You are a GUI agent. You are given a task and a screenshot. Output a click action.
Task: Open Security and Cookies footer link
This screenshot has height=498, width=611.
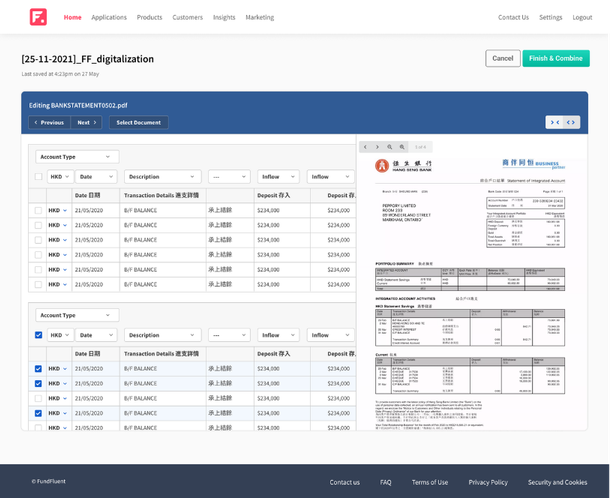point(557,482)
